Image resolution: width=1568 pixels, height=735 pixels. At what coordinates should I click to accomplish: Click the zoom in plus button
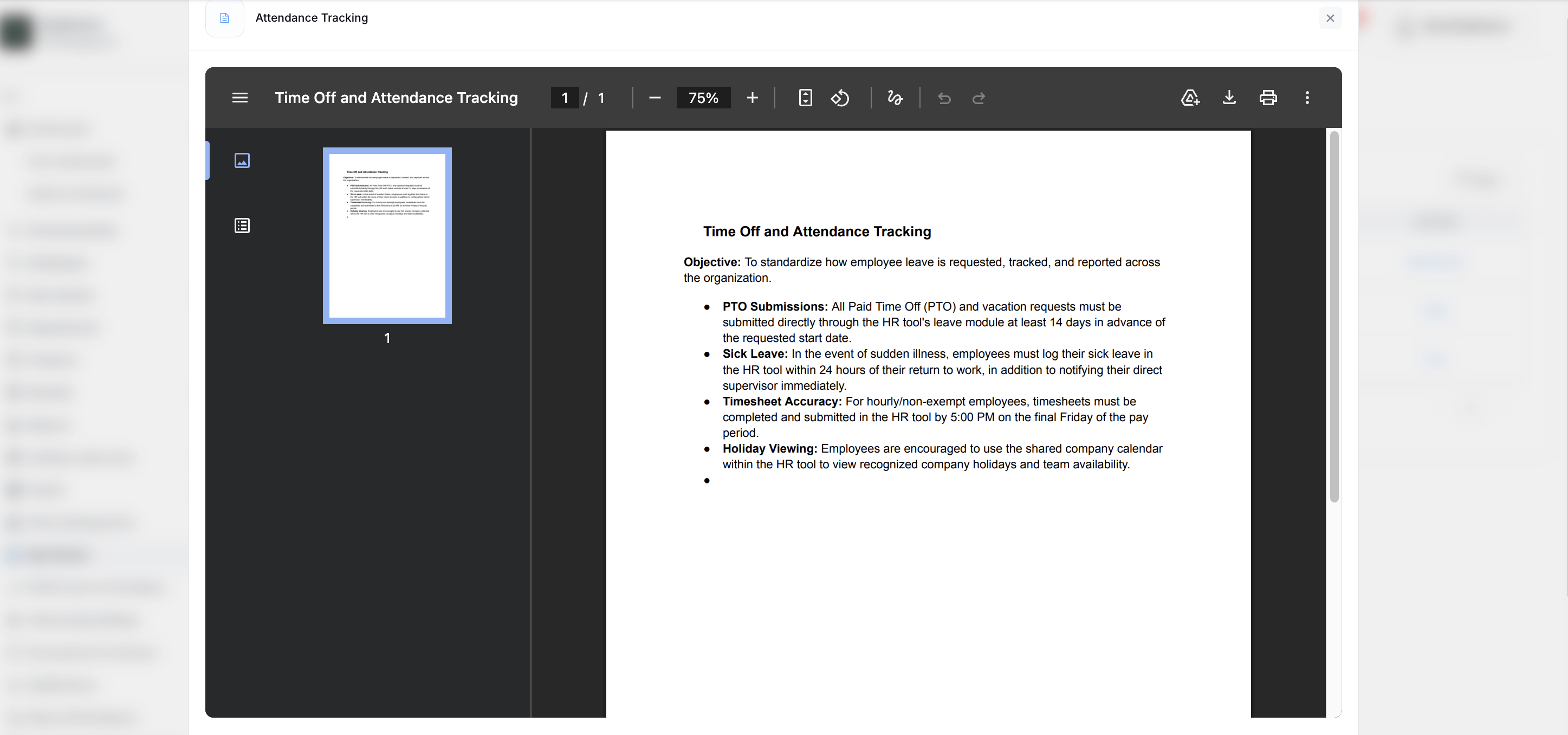[753, 98]
